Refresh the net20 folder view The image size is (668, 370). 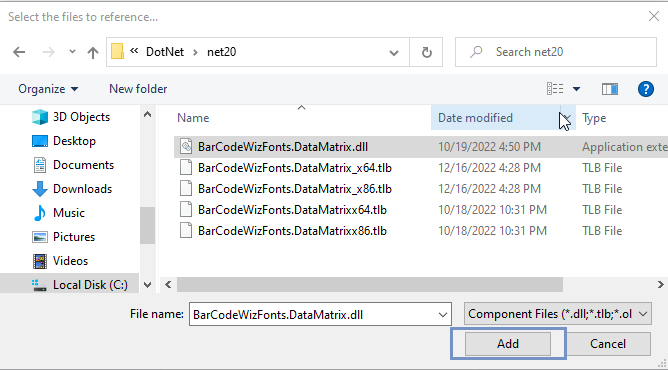pos(426,52)
